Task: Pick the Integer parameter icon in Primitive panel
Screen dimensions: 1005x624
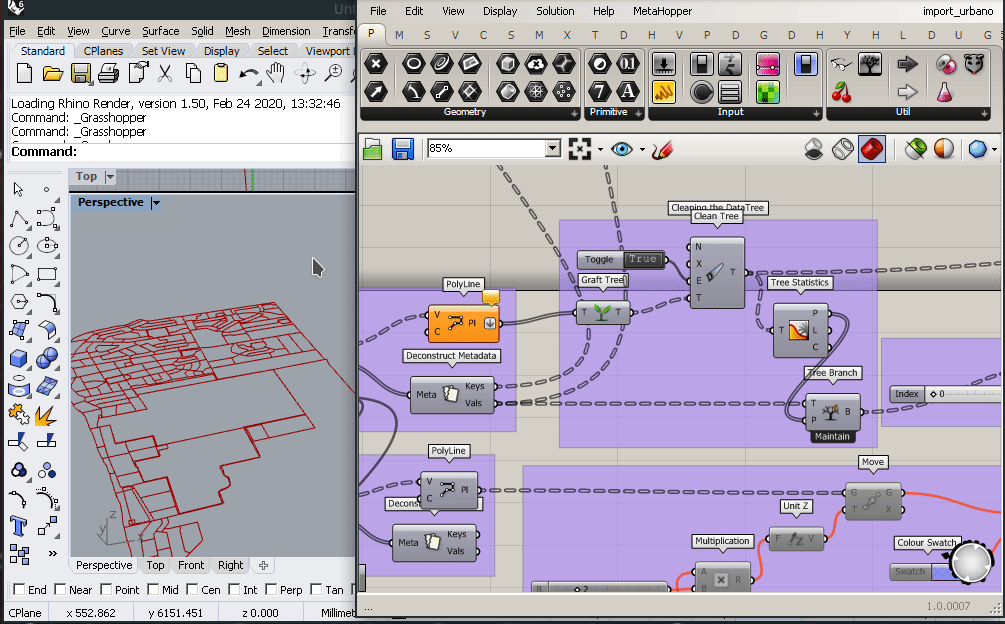Action: pyautogui.click(x=600, y=92)
